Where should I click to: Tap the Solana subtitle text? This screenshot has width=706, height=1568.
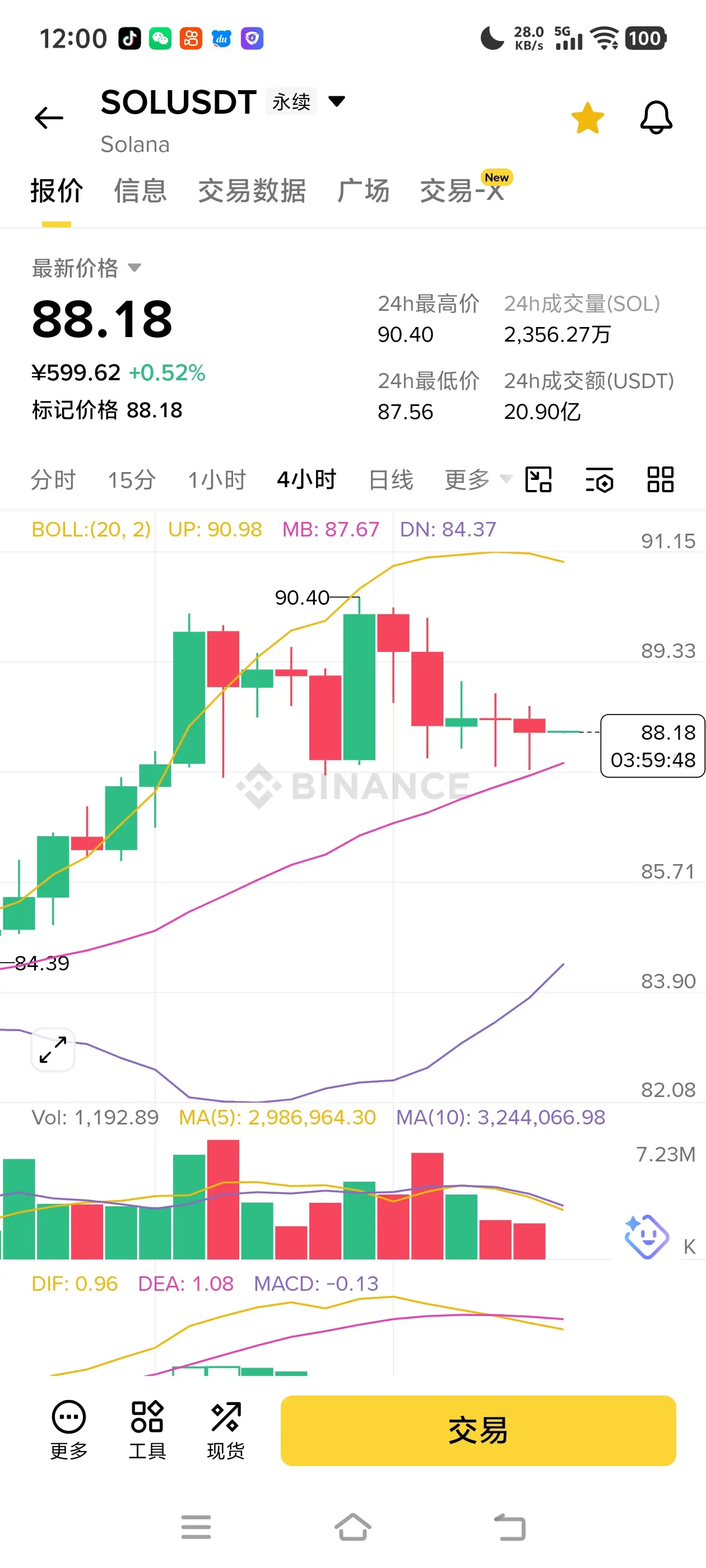click(x=135, y=145)
